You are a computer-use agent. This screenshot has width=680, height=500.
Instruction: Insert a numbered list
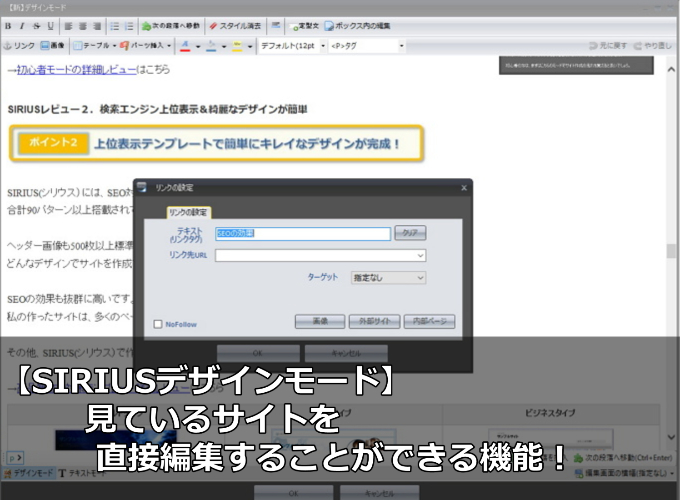click(129, 26)
